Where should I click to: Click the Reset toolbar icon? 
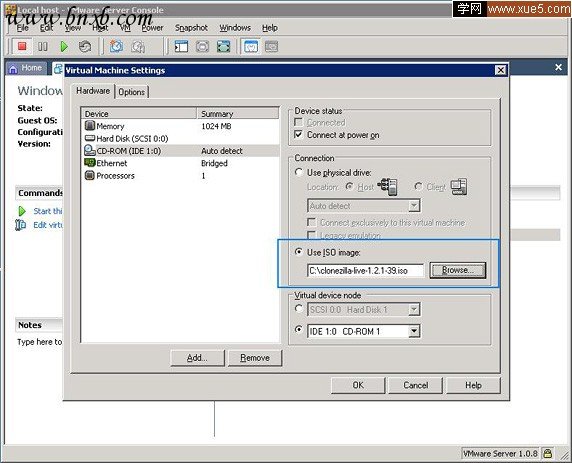tap(85, 46)
